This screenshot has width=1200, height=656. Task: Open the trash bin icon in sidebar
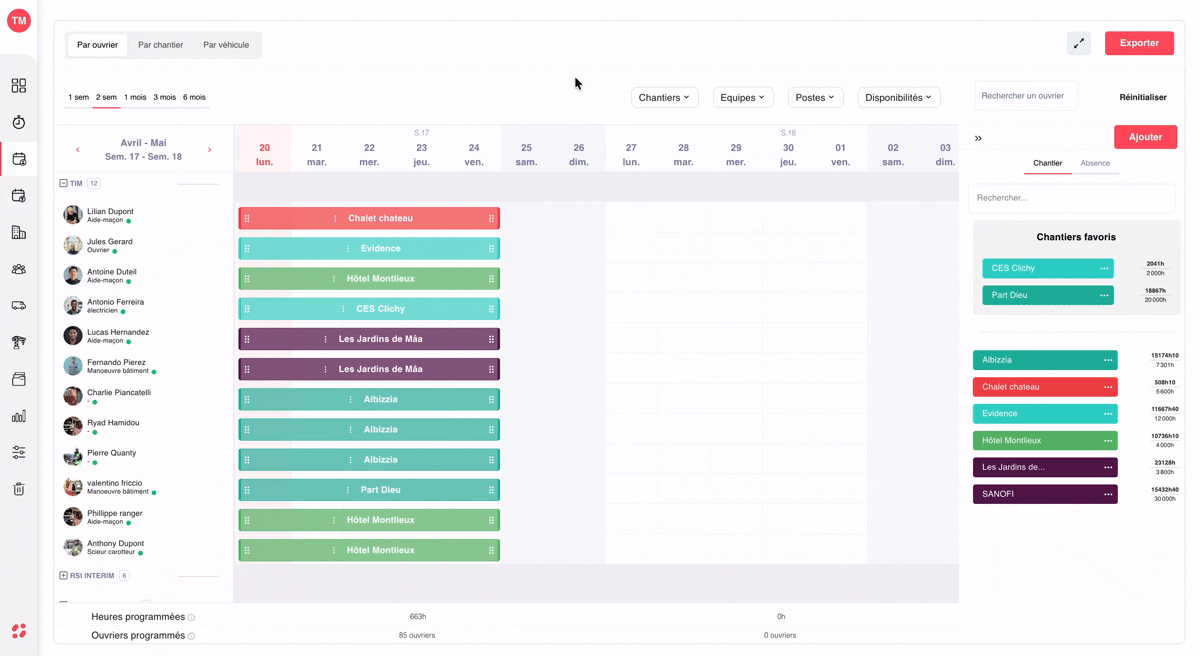point(18,489)
